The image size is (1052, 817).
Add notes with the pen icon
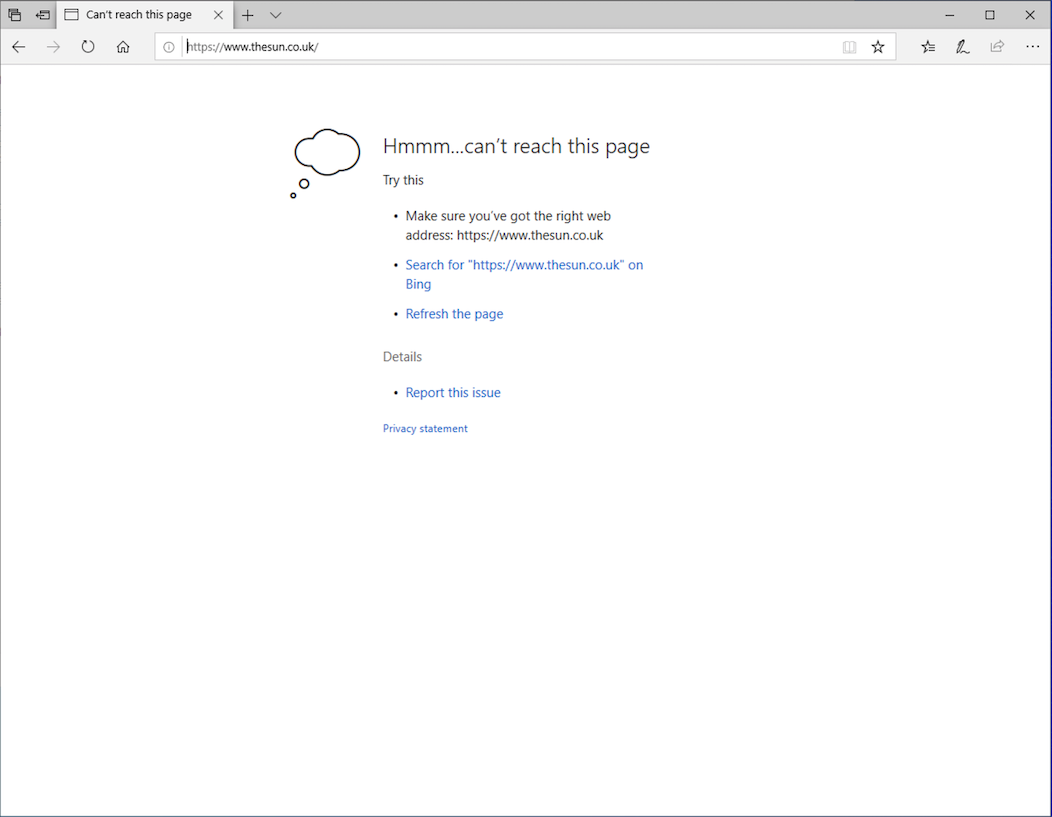click(x=963, y=47)
